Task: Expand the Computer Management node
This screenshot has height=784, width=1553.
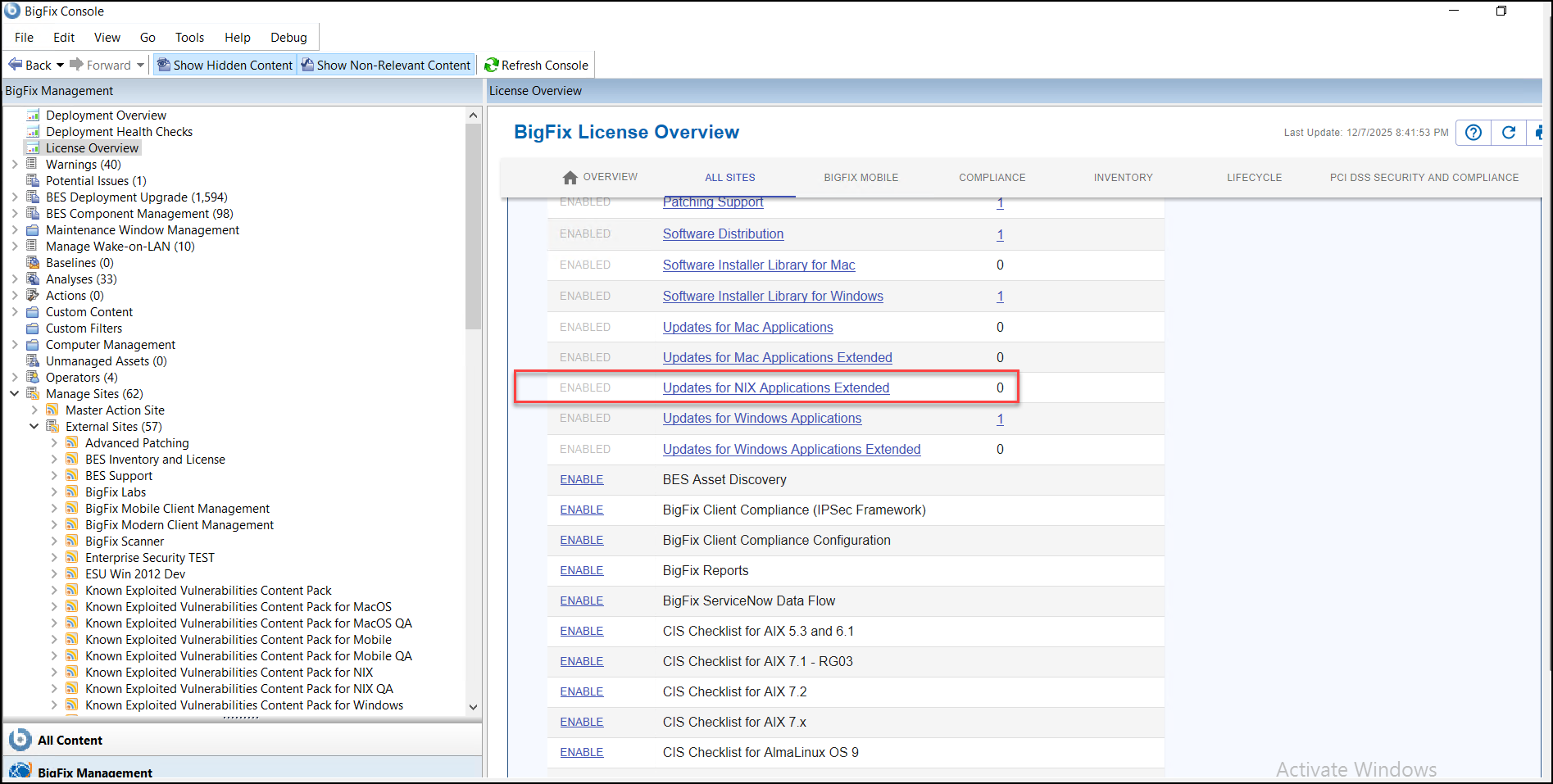Action: 14,345
